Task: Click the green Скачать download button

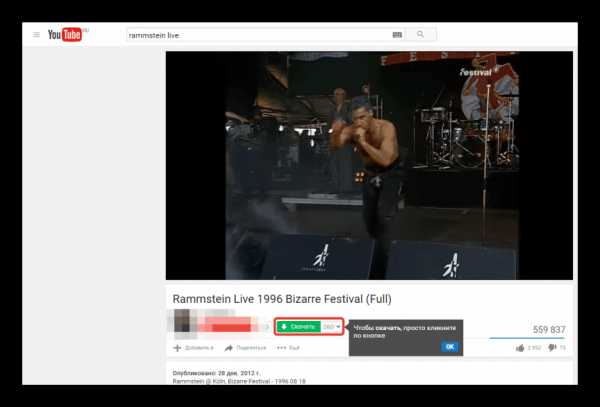Action: (x=298, y=327)
